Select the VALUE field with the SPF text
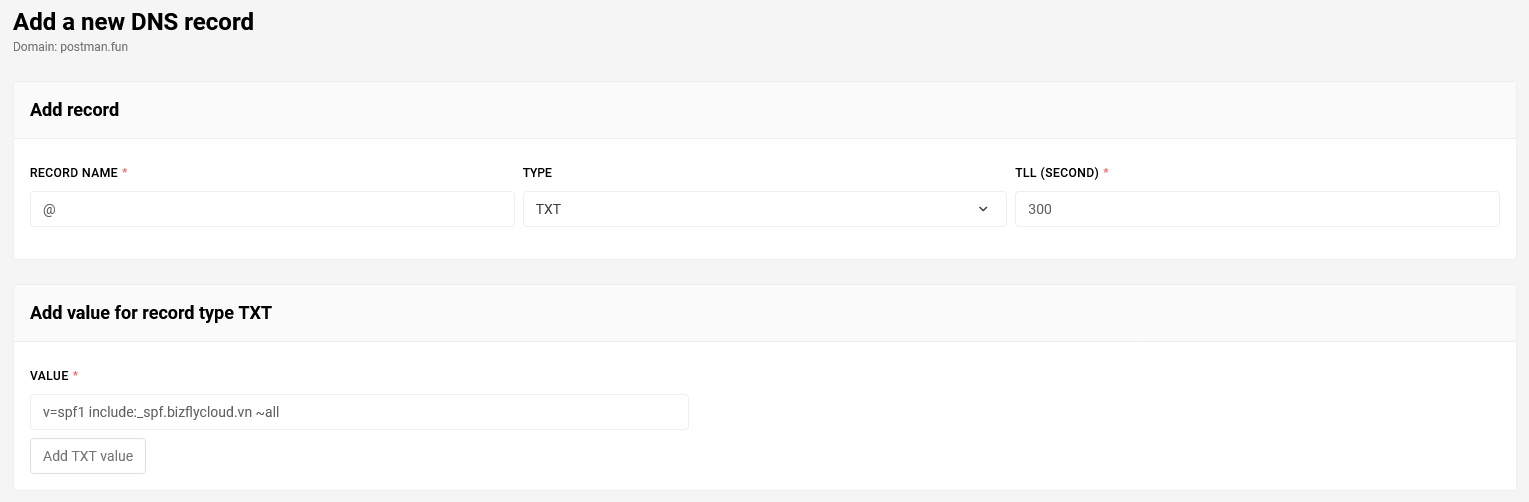Viewport: 1529px width, 502px height. (x=359, y=412)
